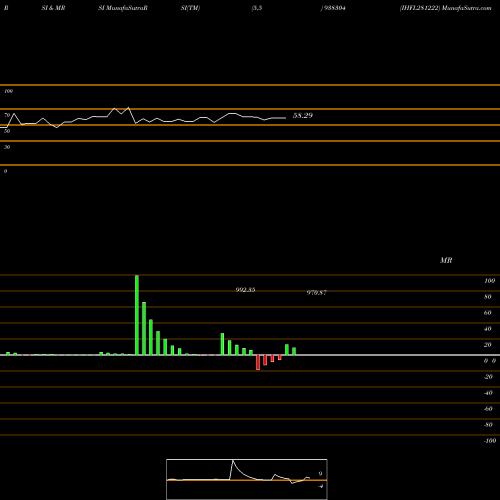The height and width of the screenshot is (500, 500).
Task: Click the RSI axis label 0
Action: coord(5,171)
